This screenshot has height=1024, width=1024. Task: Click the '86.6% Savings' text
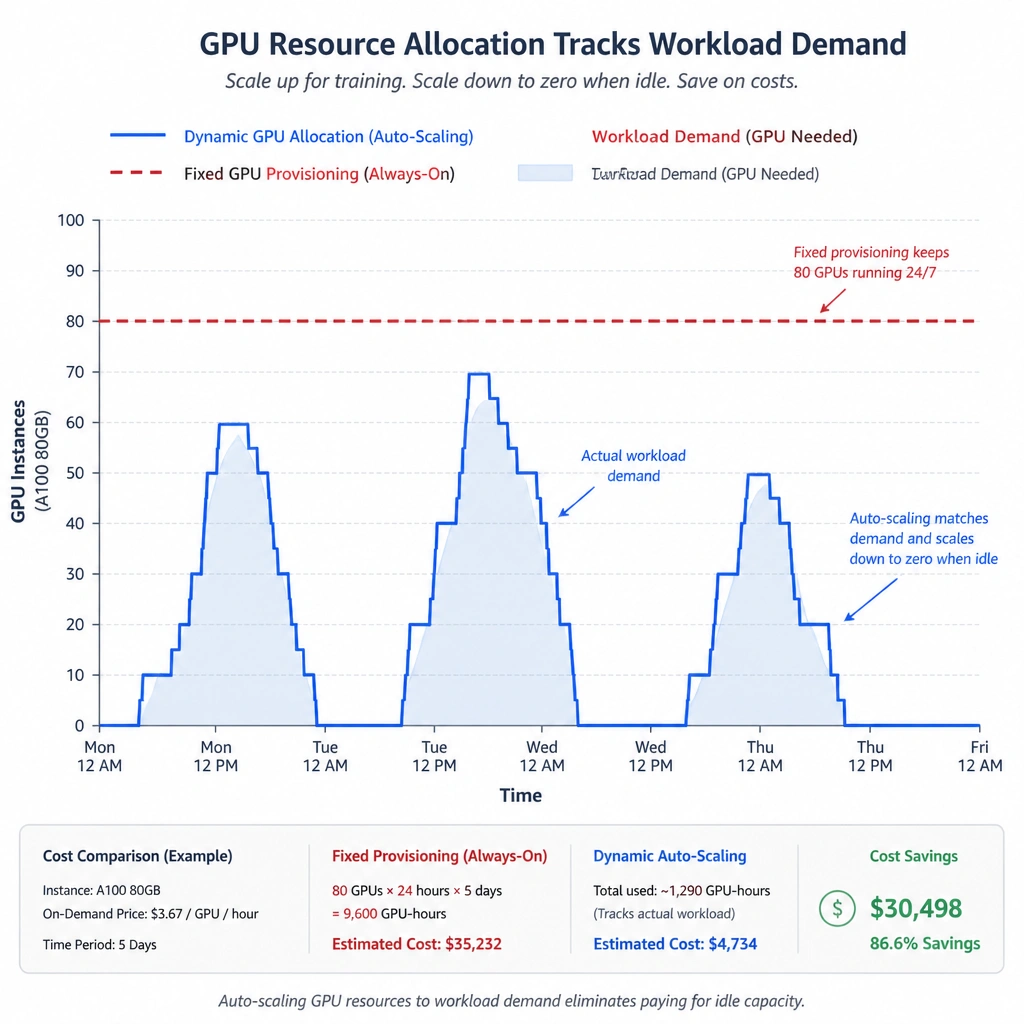coord(925,944)
